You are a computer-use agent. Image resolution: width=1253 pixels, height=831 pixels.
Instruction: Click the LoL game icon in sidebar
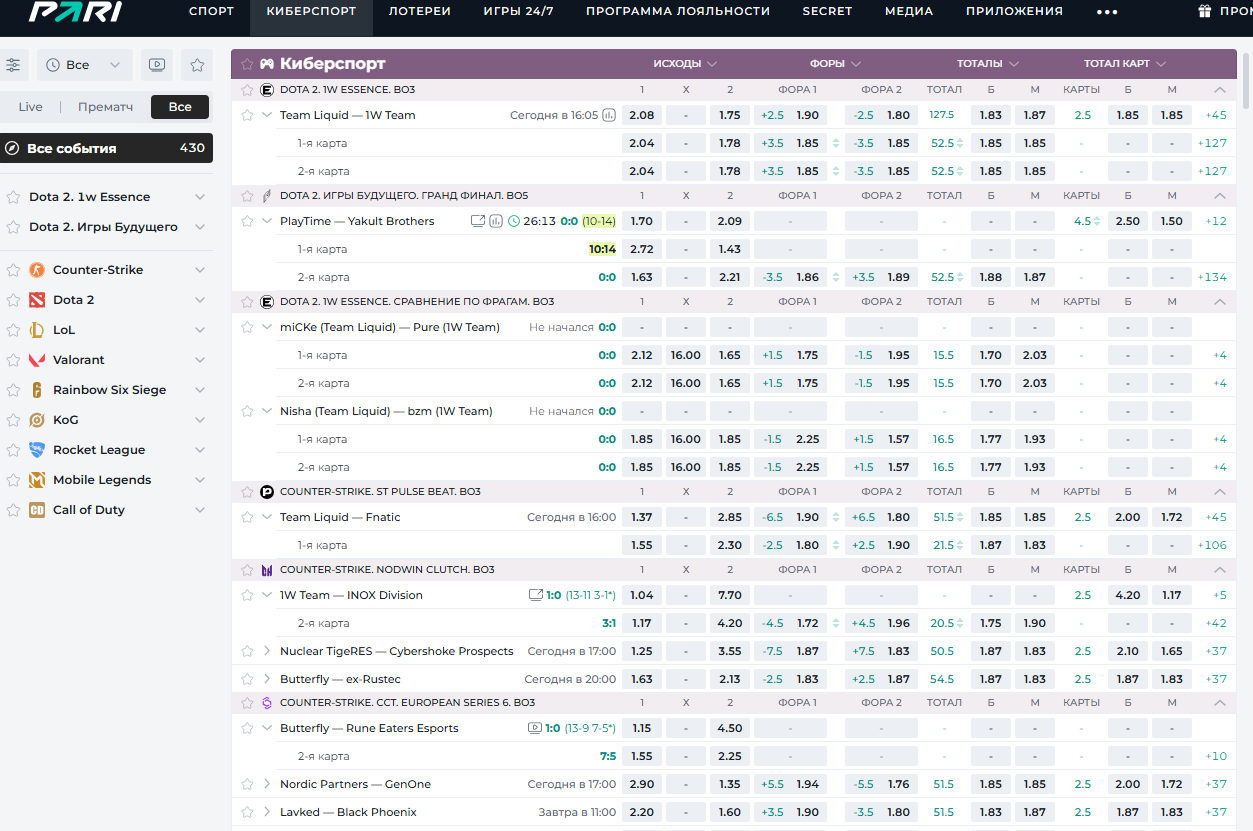[x=37, y=330]
